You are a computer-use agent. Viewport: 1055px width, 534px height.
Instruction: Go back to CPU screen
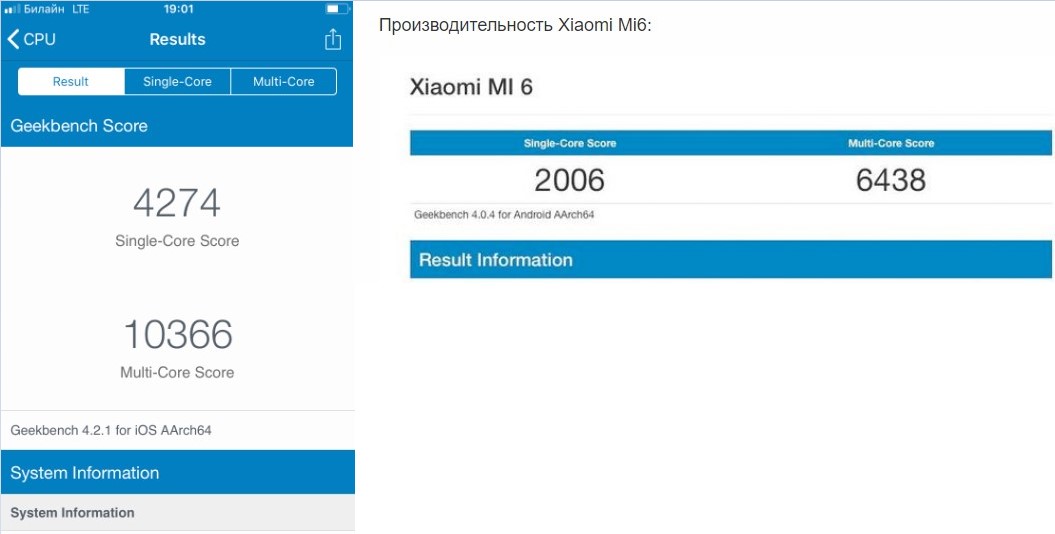(32, 39)
